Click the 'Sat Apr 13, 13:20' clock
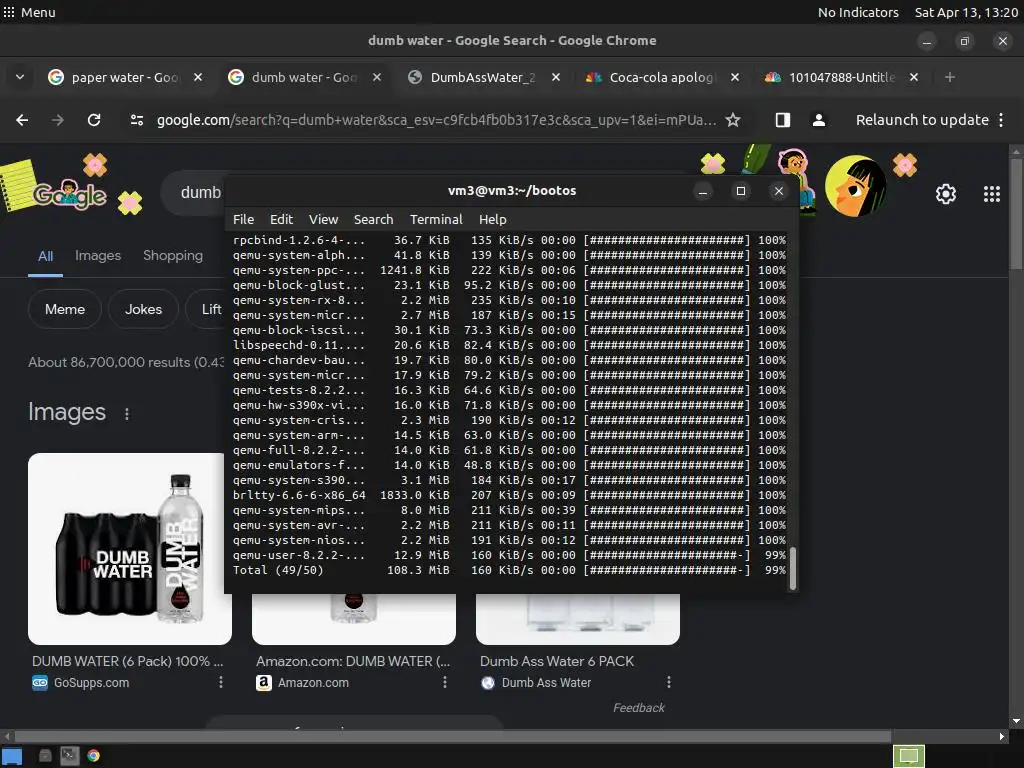Image resolution: width=1024 pixels, height=768 pixels. click(966, 12)
